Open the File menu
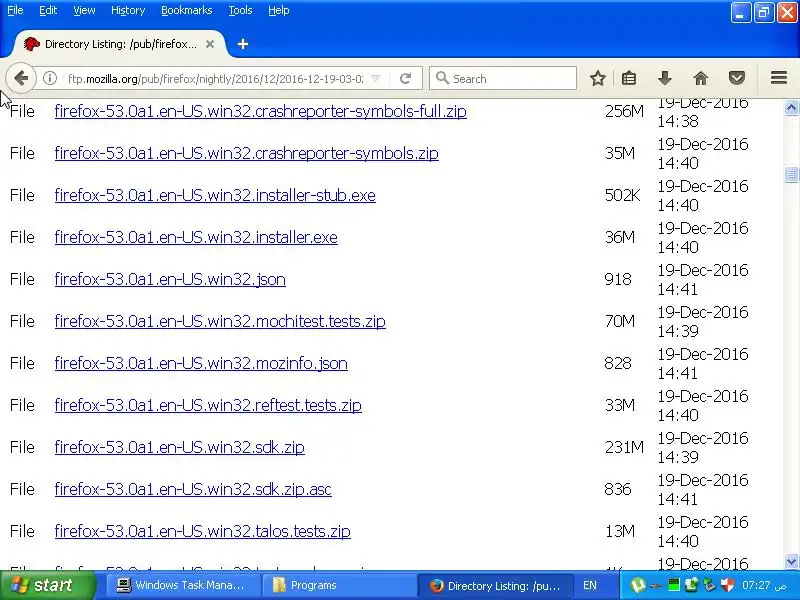The width and height of the screenshot is (800, 600). tap(15, 10)
